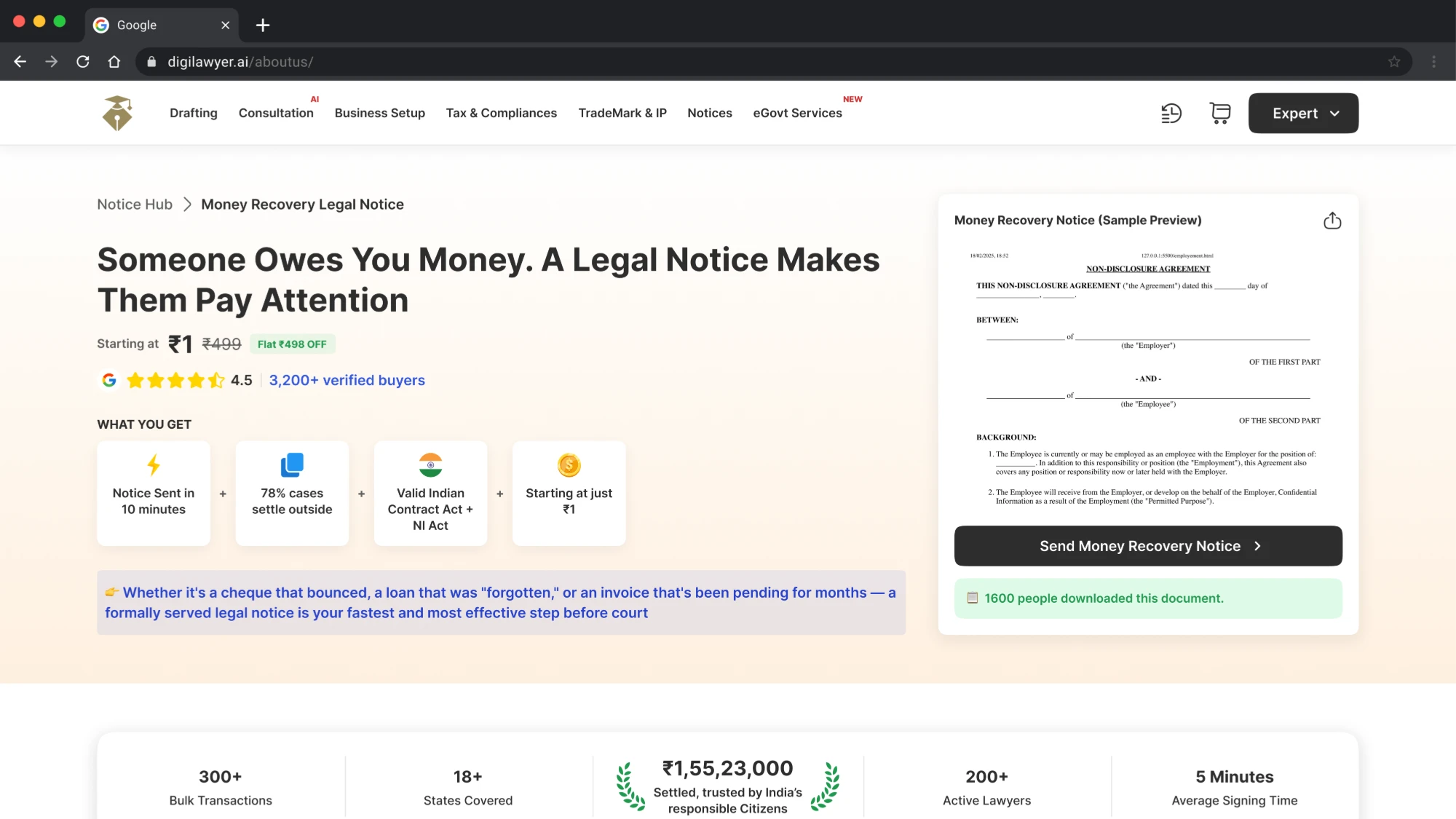The height and width of the screenshot is (819, 1456).
Task: Click the site lock icon in address bar
Action: click(151, 62)
